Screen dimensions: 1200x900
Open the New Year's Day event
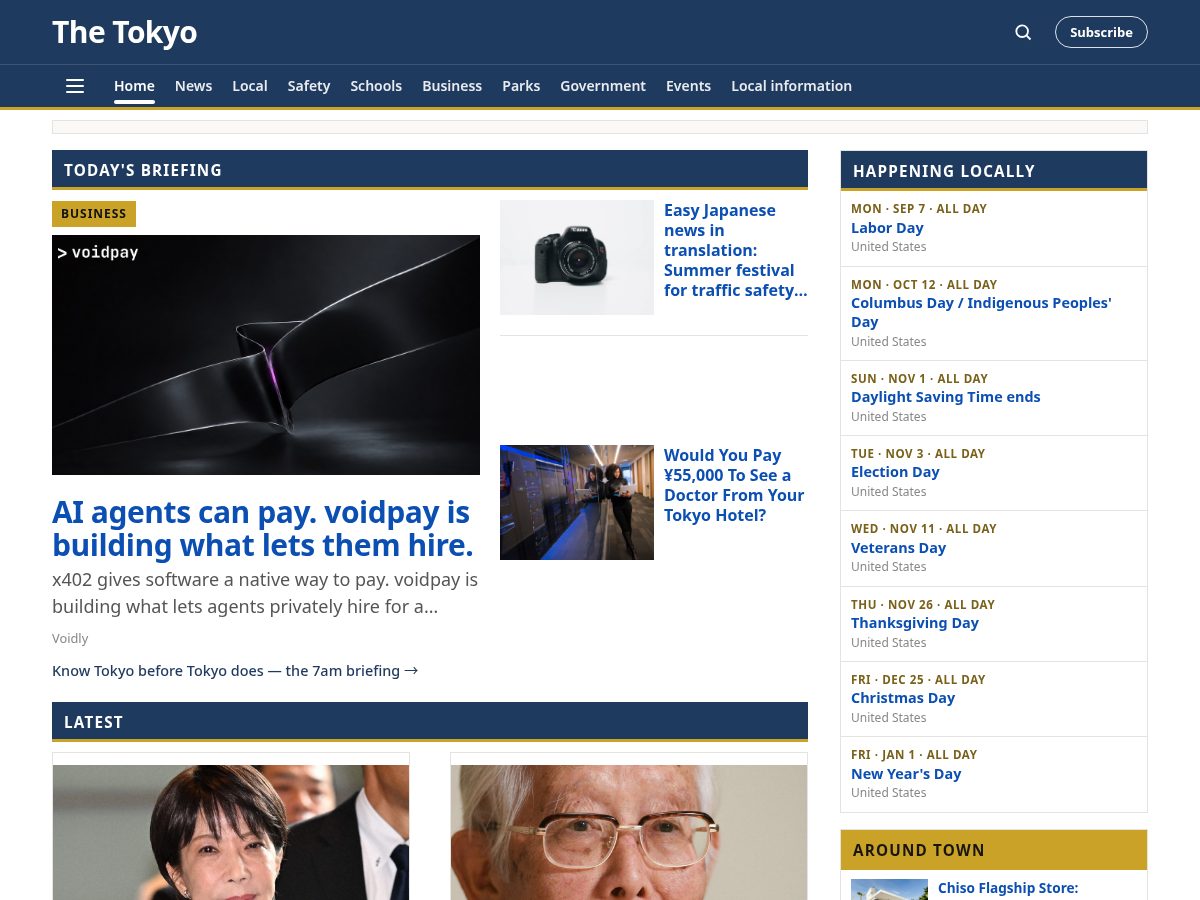pos(906,774)
